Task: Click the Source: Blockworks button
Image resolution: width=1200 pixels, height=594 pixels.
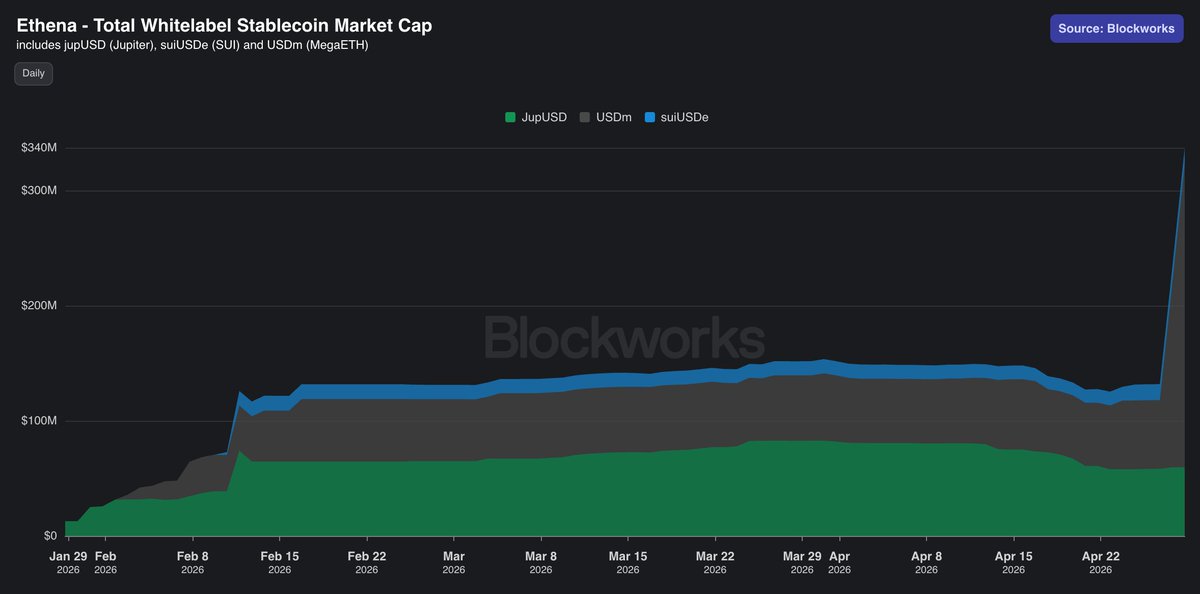Action: 1116,28
